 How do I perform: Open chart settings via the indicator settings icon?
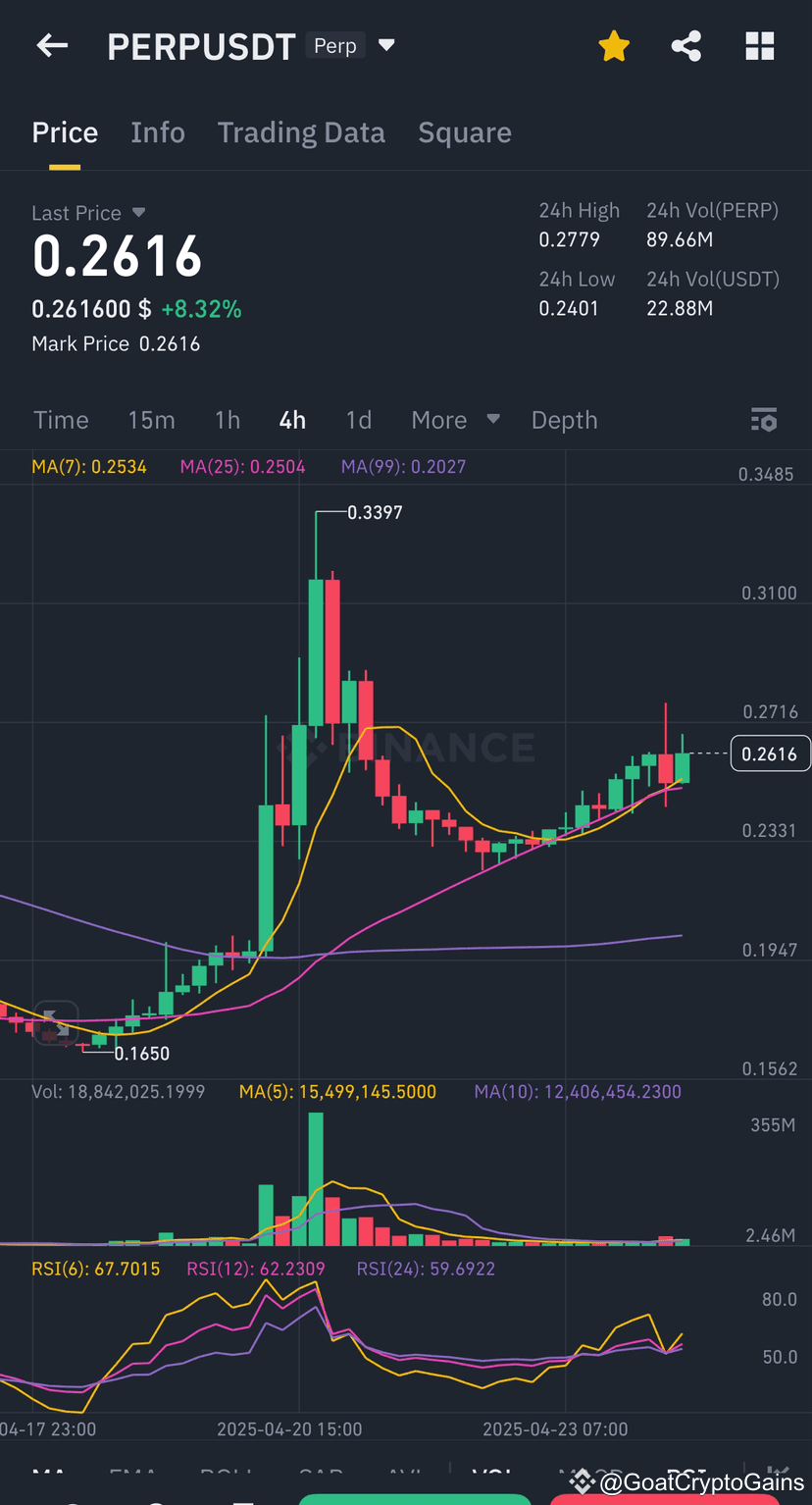point(764,419)
